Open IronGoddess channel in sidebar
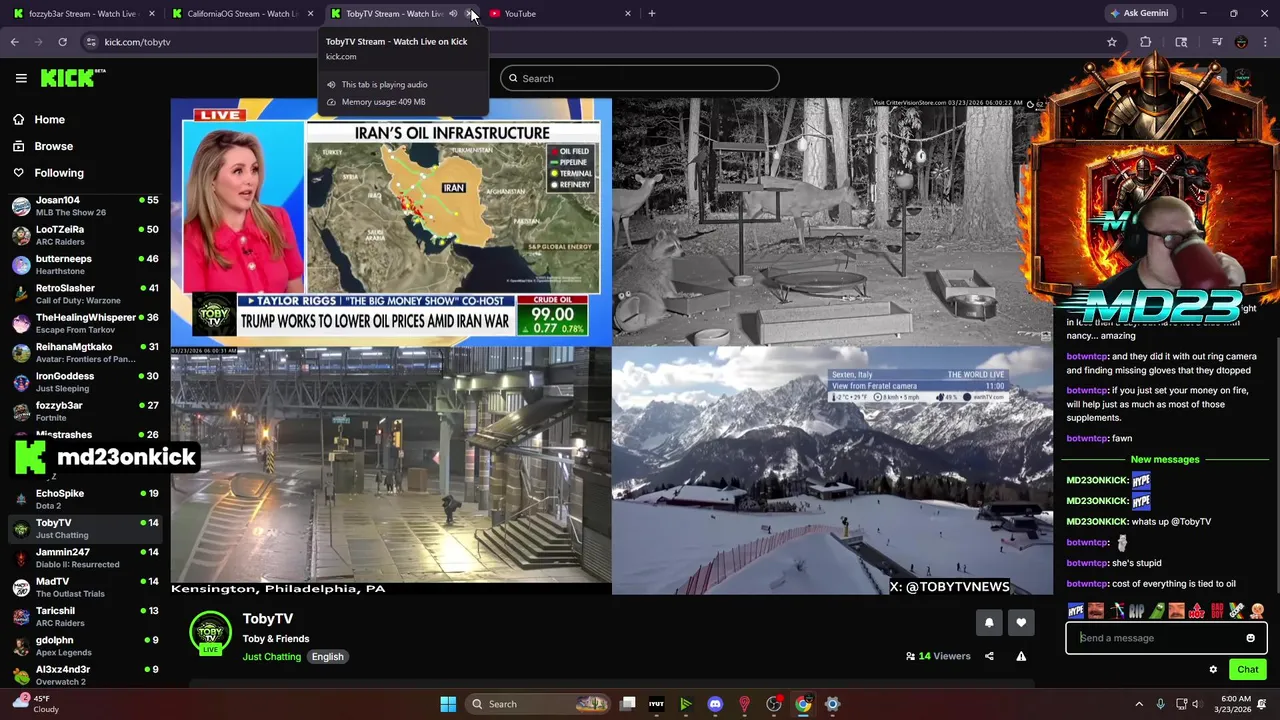Image resolution: width=1280 pixels, height=720 pixels. pos(85,382)
